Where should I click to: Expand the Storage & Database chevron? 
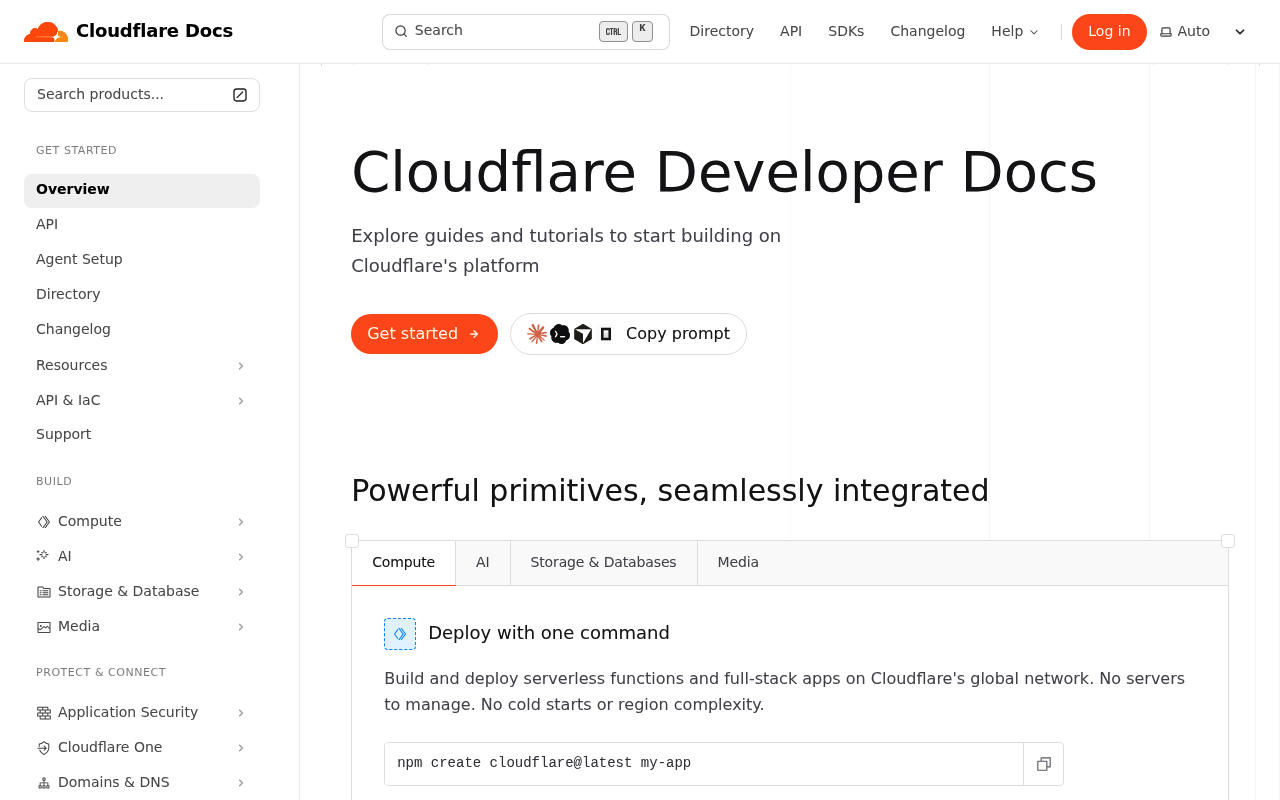tap(241, 592)
